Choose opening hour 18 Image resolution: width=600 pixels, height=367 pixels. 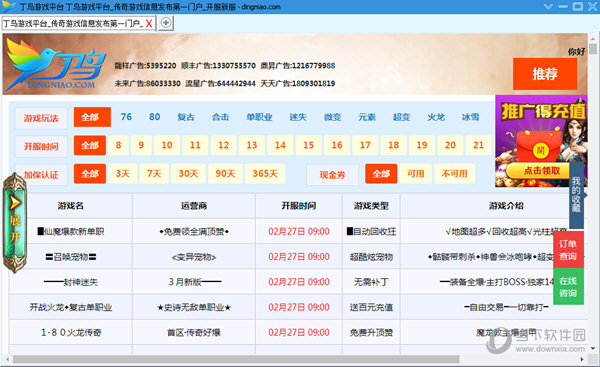pos(393,145)
